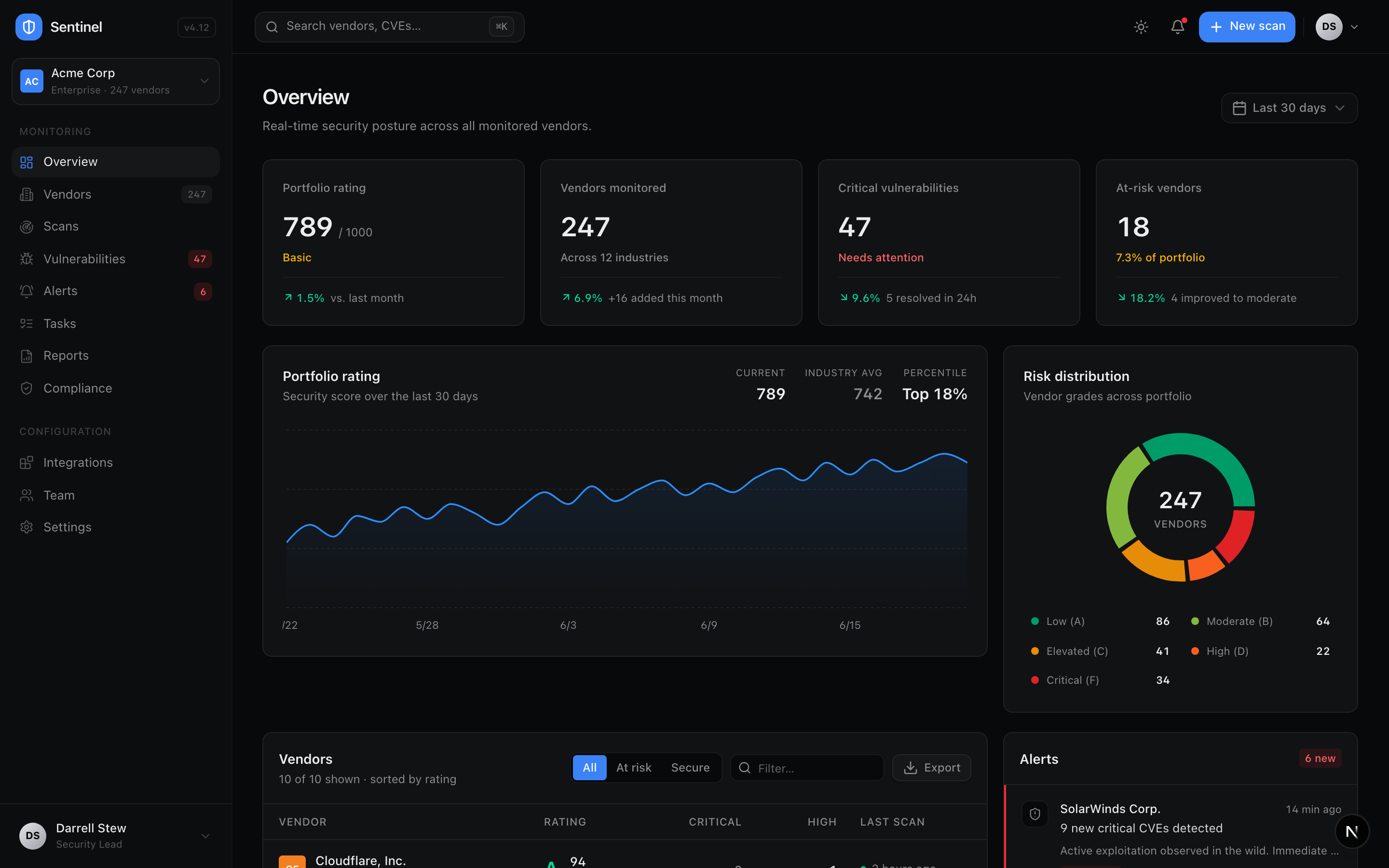This screenshot has width=1389, height=868.
Task: Click the Settings gear icon
Action: (x=27, y=528)
